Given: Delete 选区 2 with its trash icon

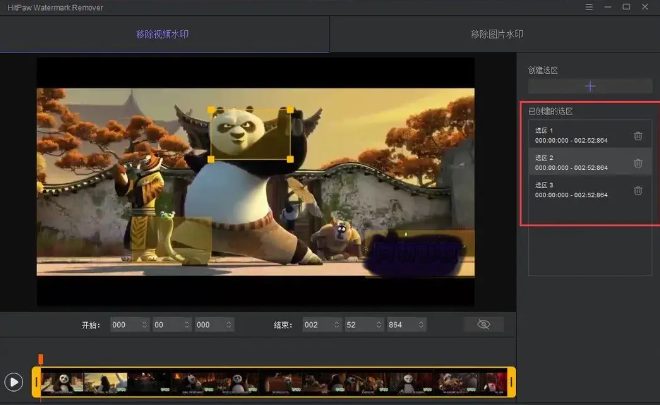Looking at the screenshot, I should tap(638, 163).
